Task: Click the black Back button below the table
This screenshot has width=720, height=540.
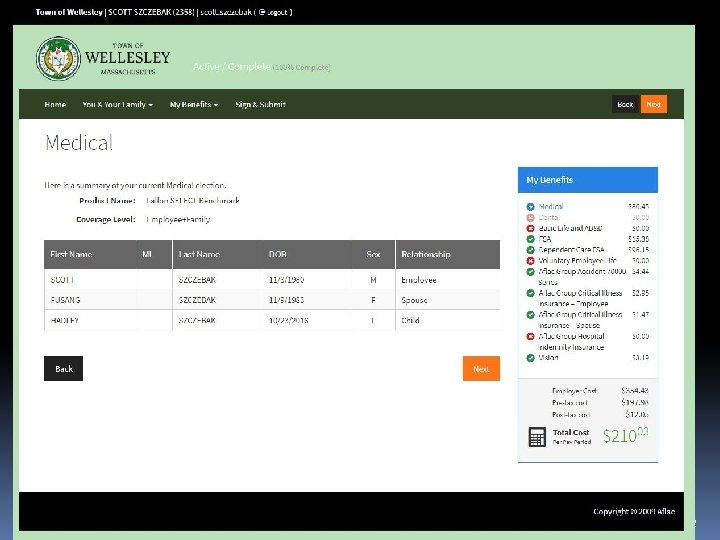Action: tap(63, 368)
